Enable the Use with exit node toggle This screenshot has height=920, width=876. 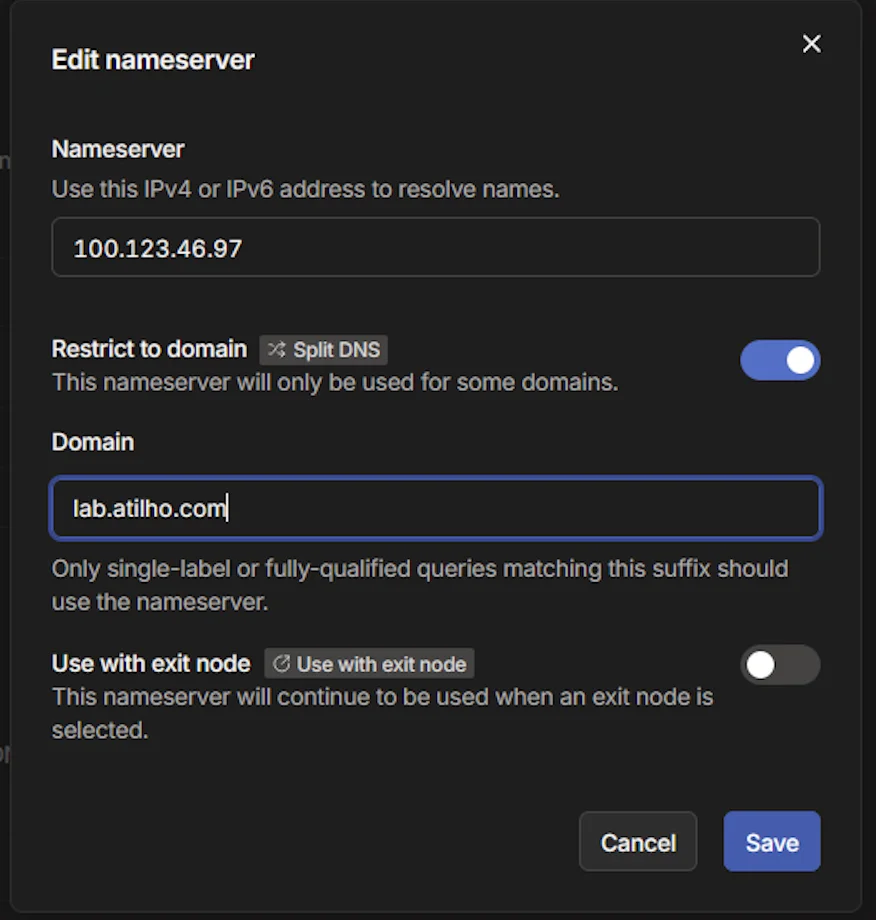click(x=780, y=665)
